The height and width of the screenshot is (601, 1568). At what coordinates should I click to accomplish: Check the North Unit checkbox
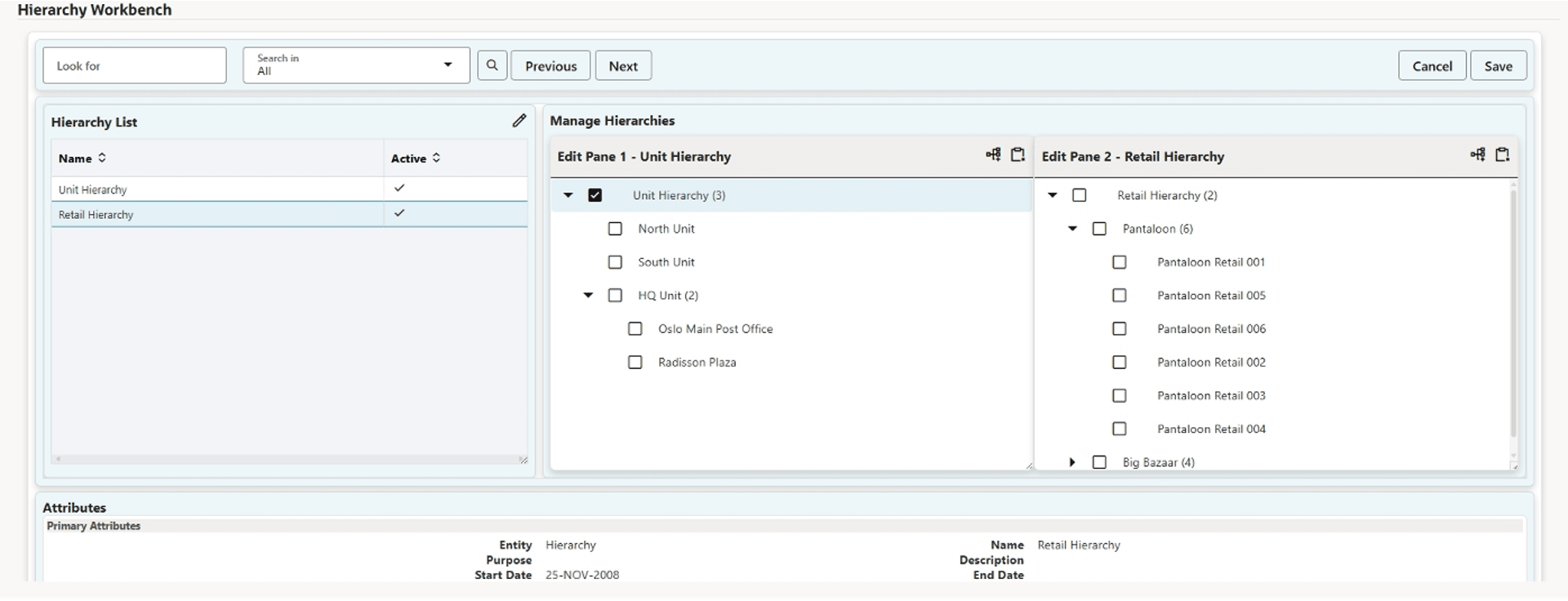(x=615, y=229)
